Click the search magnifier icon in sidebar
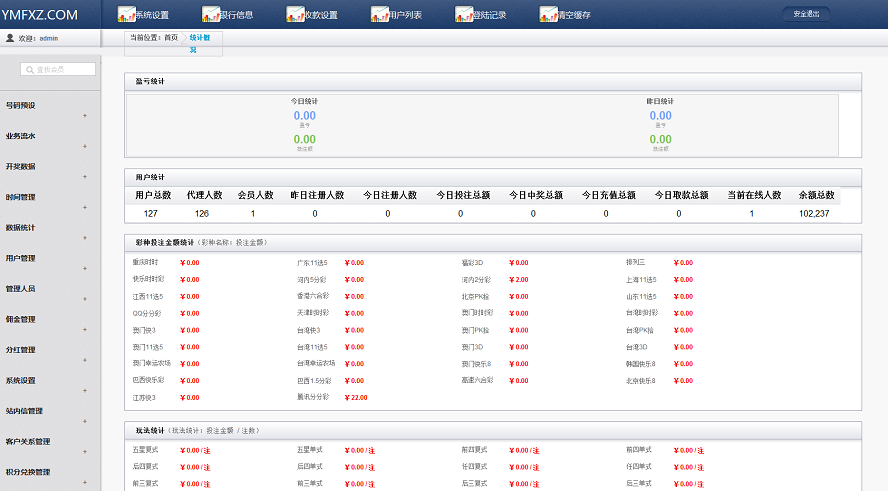 [31, 70]
